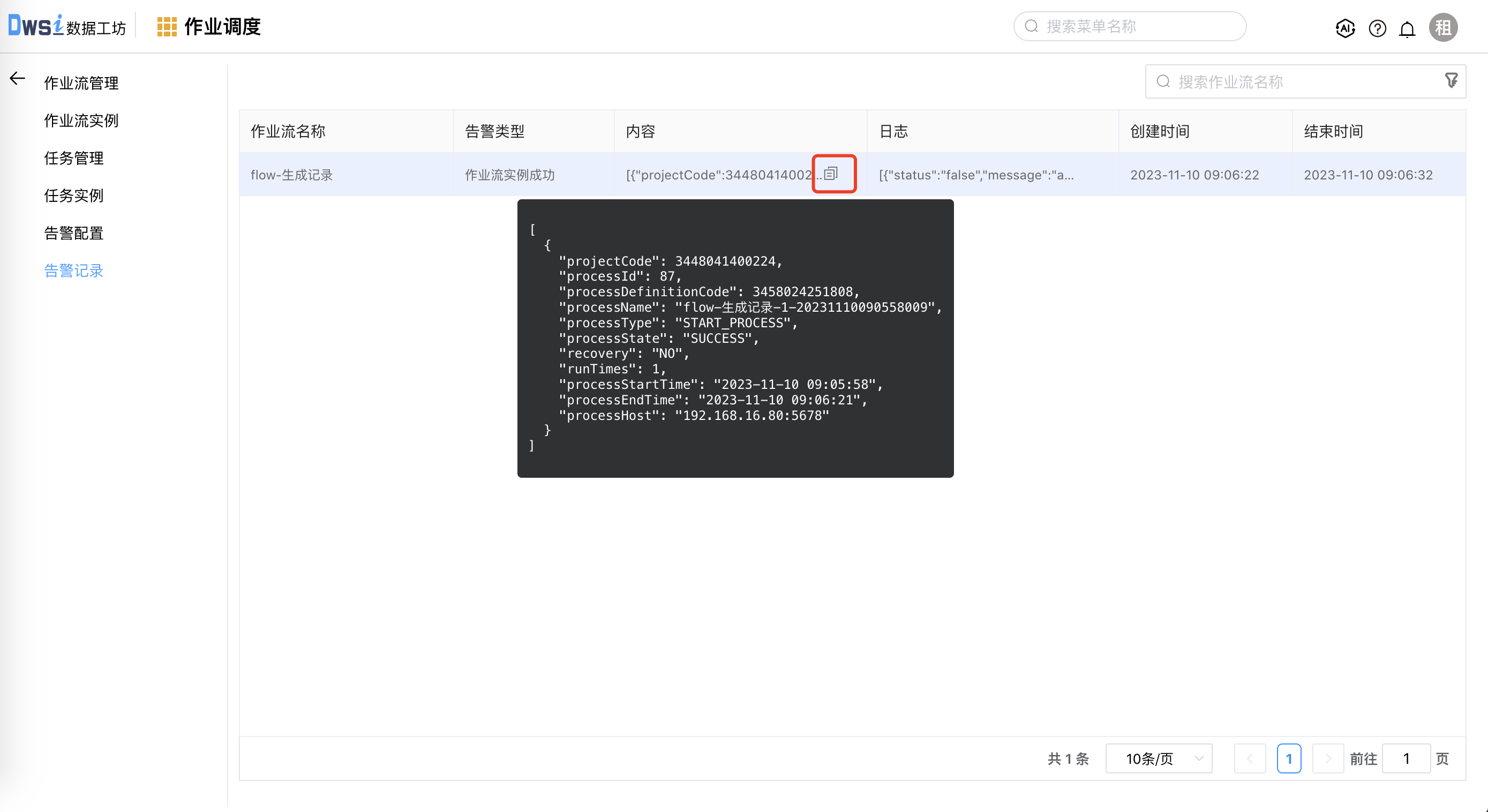Click the user avatar icon
The image size is (1488, 812).
pos(1442,28)
